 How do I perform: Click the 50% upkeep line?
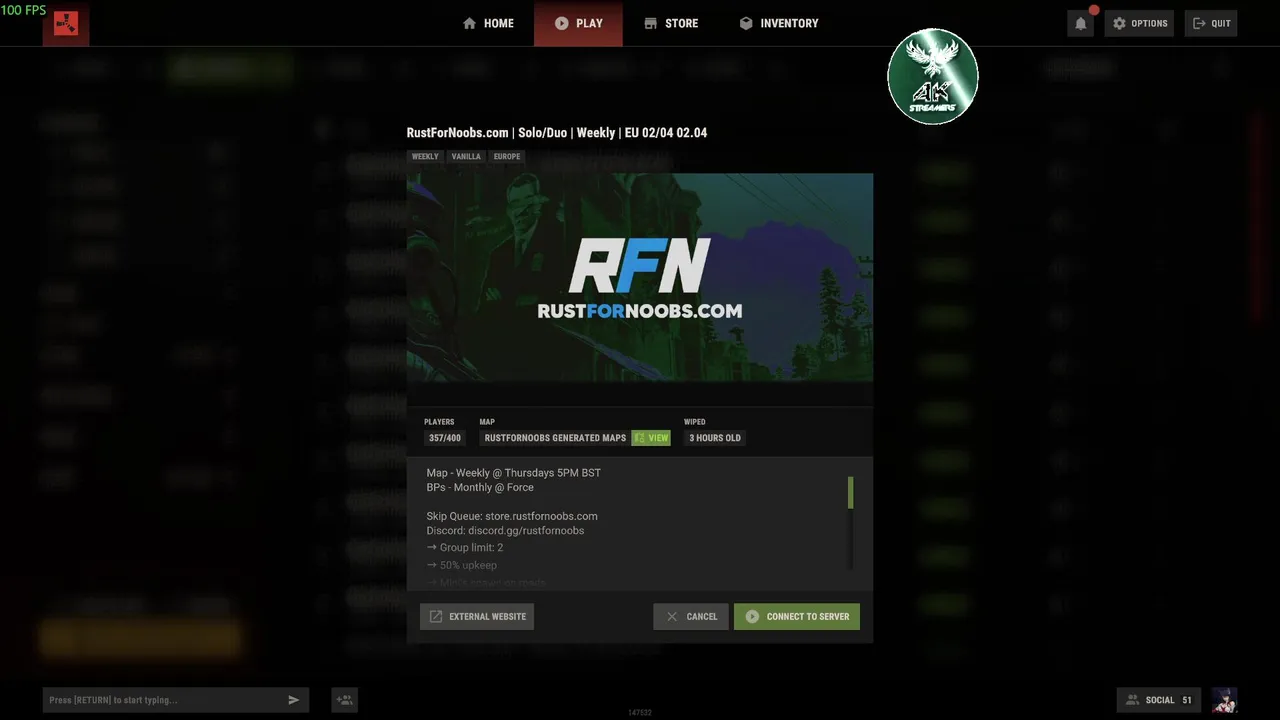click(x=462, y=566)
